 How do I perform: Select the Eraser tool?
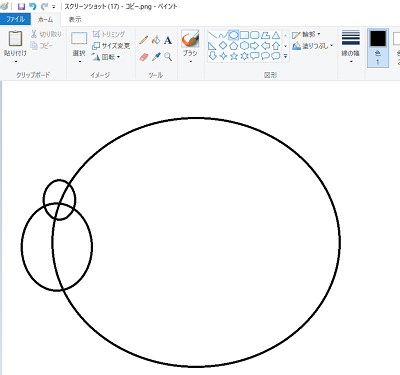coord(144,57)
